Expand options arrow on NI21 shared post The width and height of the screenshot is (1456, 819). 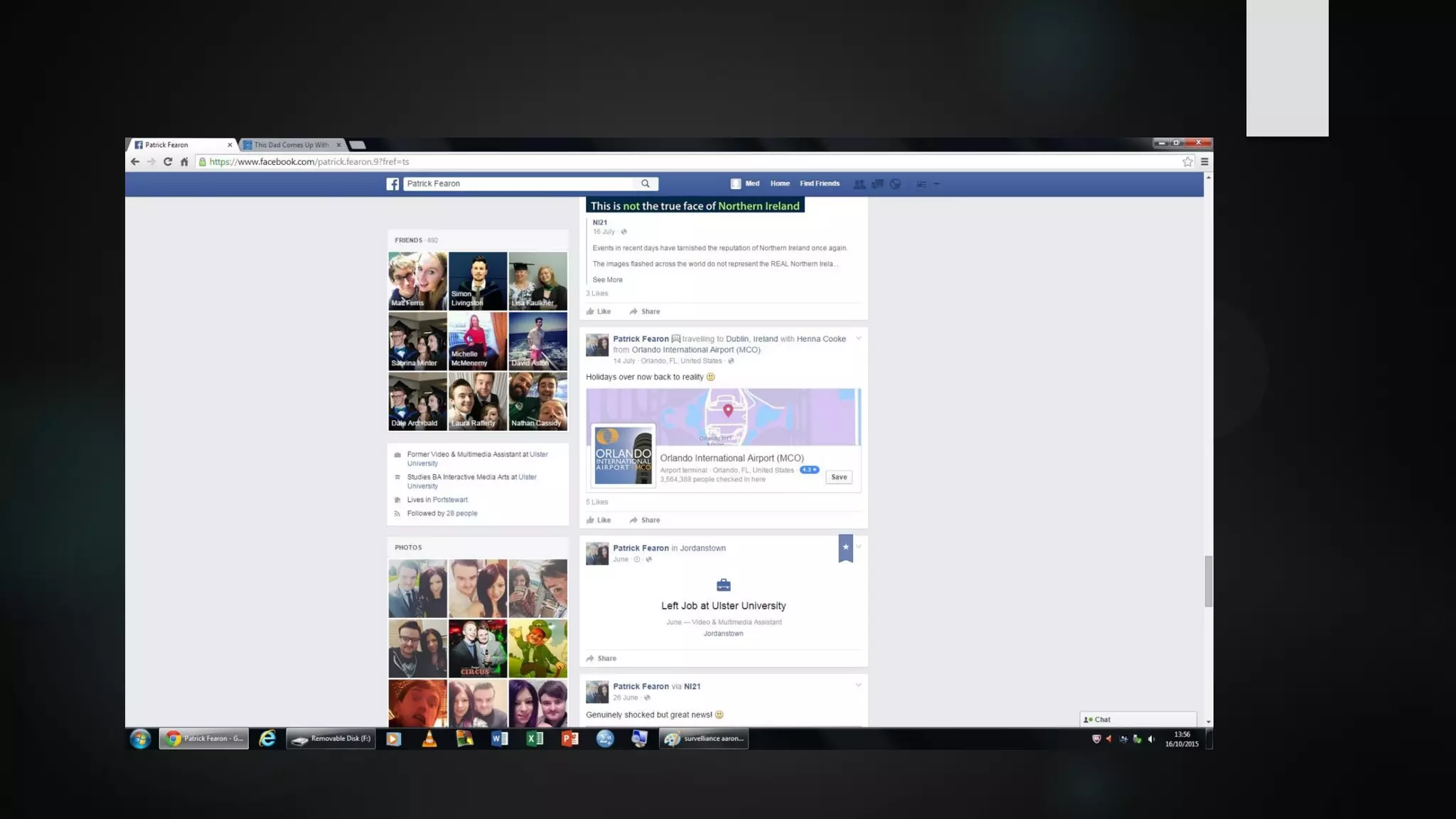(859, 686)
